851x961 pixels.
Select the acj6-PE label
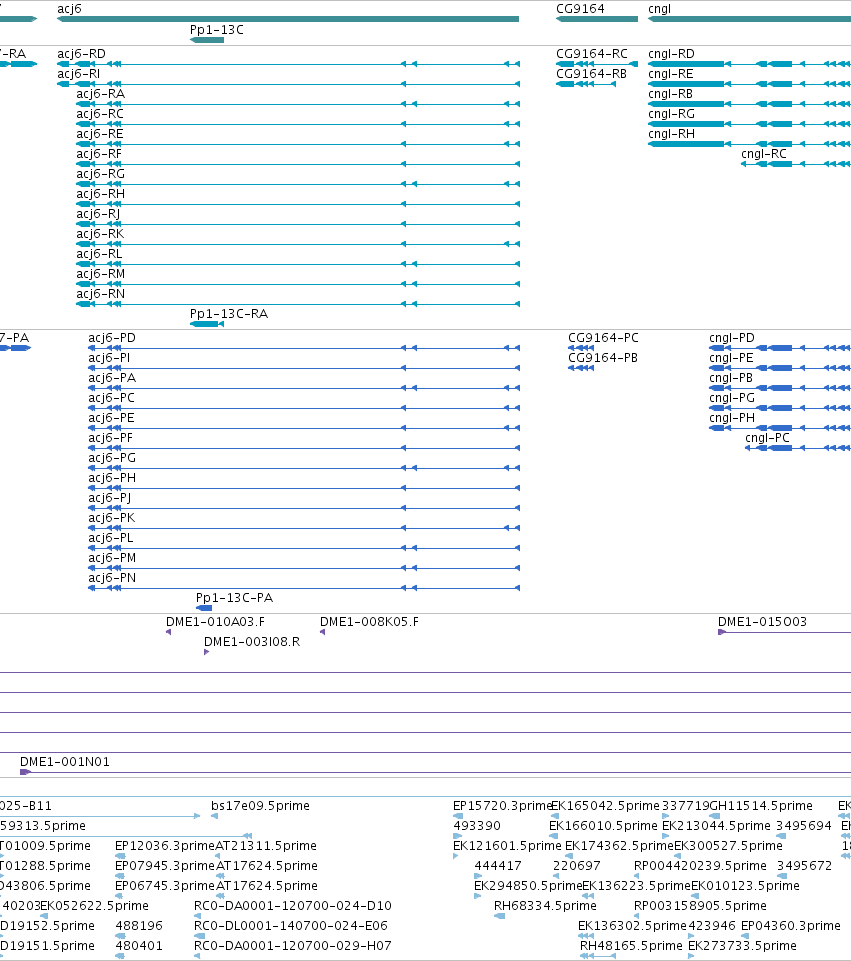click(x=112, y=418)
